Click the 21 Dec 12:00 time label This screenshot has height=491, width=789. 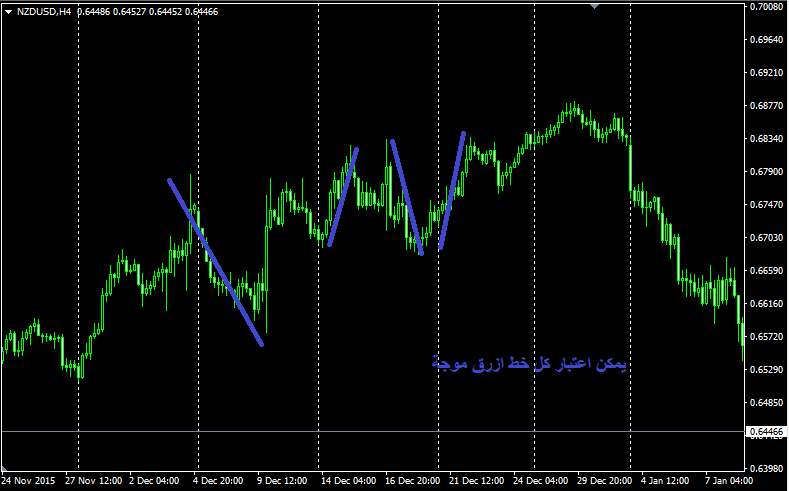(477, 481)
